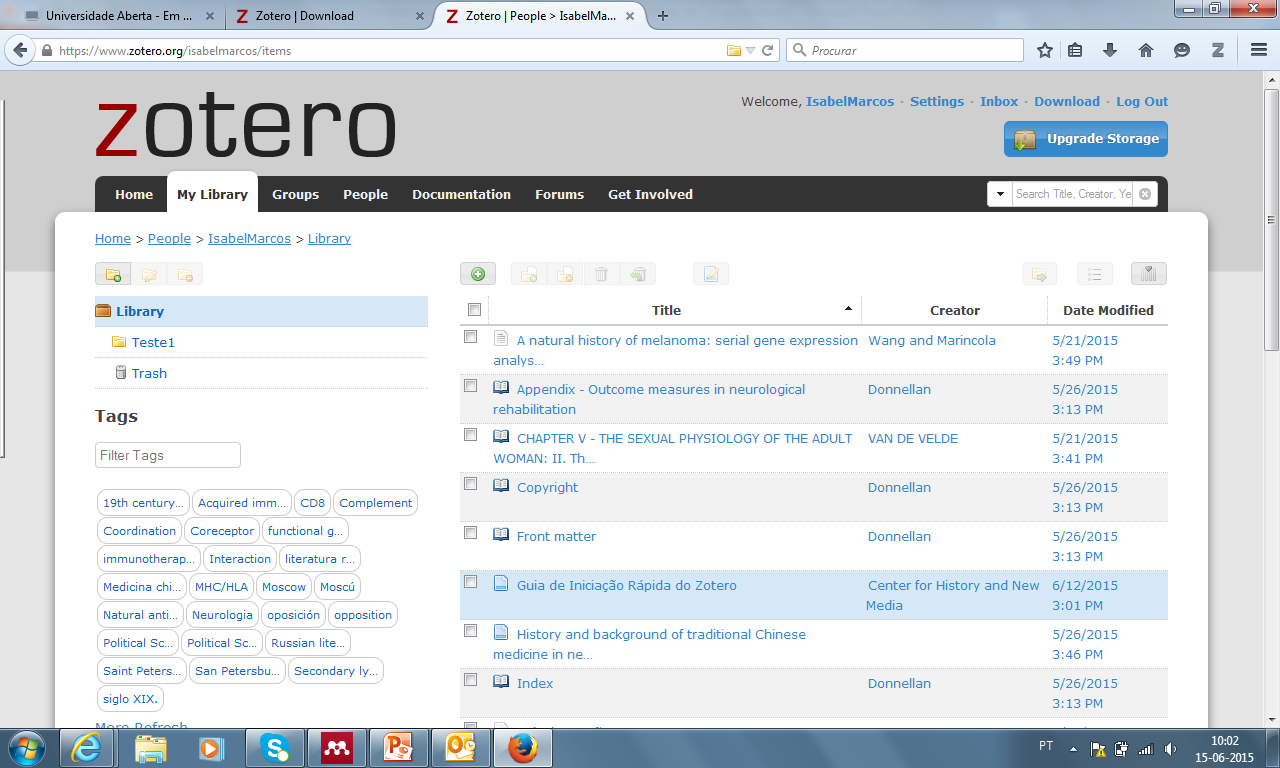The width and height of the screenshot is (1280, 768).
Task: Open the Guia de Iniciação Rápida do Zotero item
Action: tap(626, 585)
